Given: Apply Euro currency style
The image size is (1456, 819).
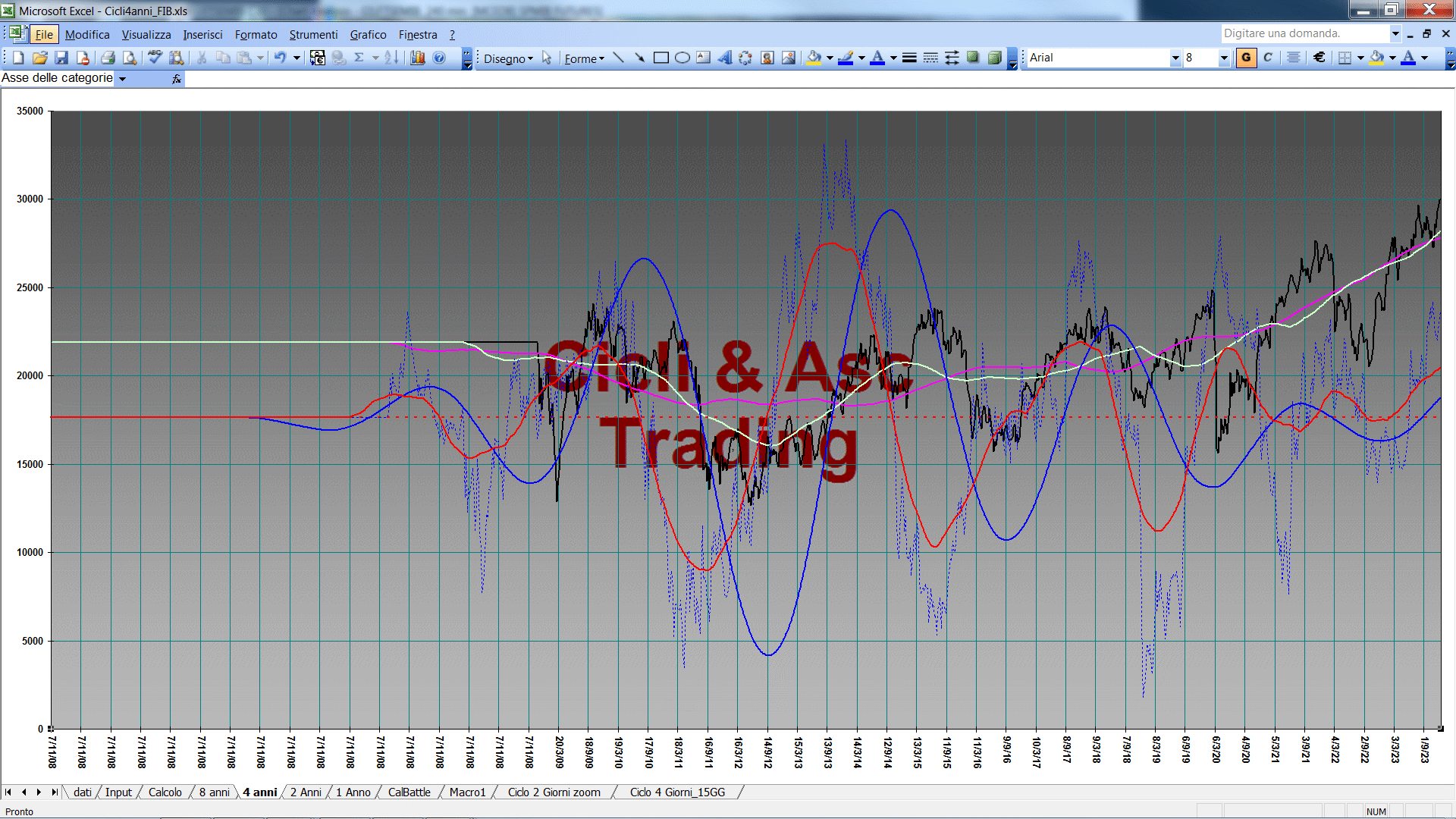Looking at the screenshot, I should click(1319, 58).
